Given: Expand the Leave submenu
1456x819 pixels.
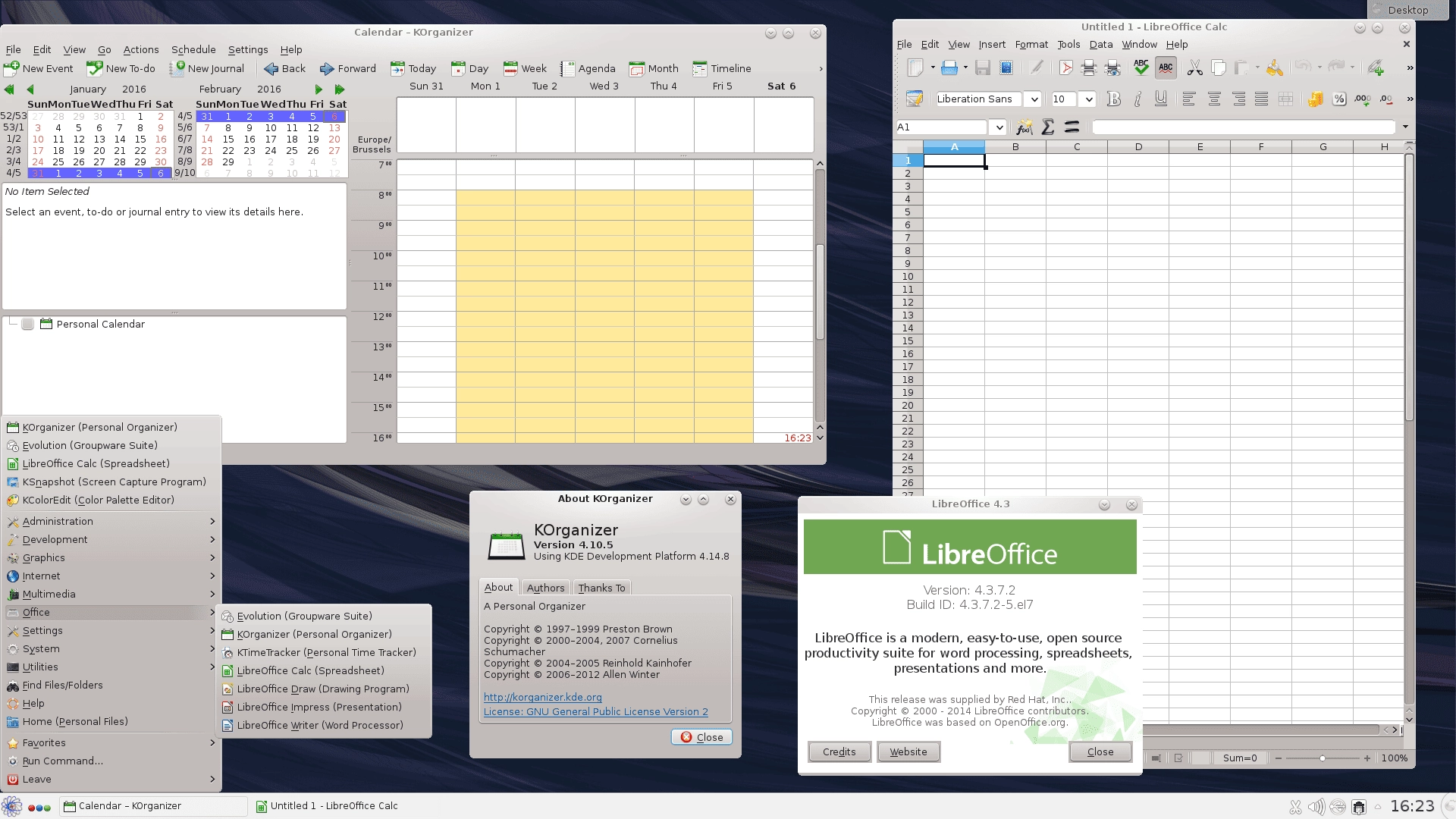Looking at the screenshot, I should [x=111, y=780].
